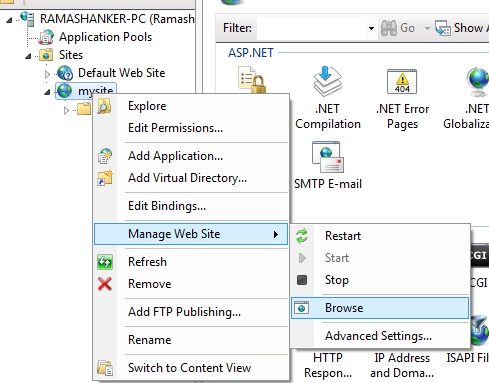Choose Explore from the context menu
Image resolution: width=489 pixels, height=383 pixels.
(x=191, y=106)
